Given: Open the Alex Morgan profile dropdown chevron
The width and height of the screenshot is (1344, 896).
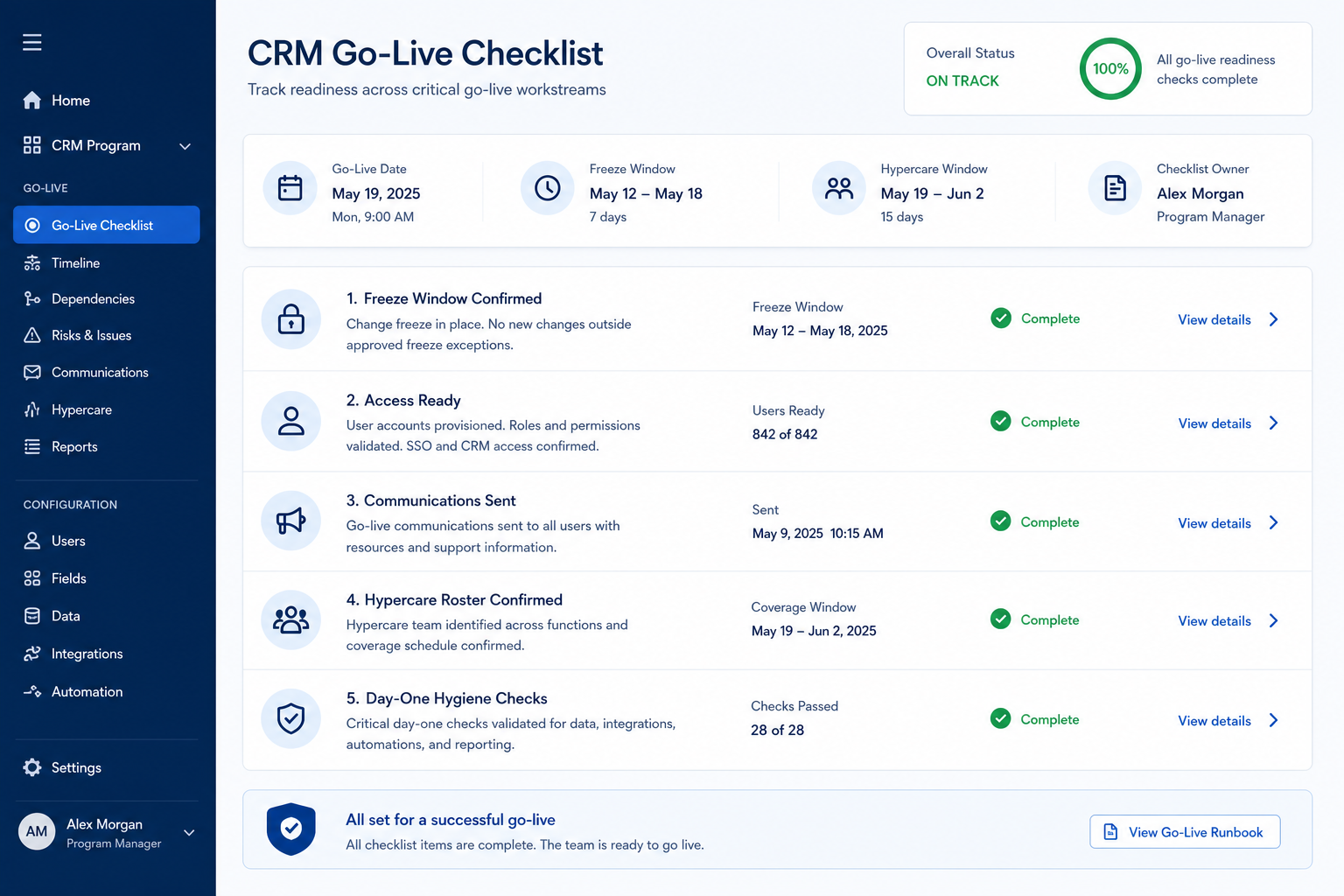Looking at the screenshot, I should pos(189,832).
